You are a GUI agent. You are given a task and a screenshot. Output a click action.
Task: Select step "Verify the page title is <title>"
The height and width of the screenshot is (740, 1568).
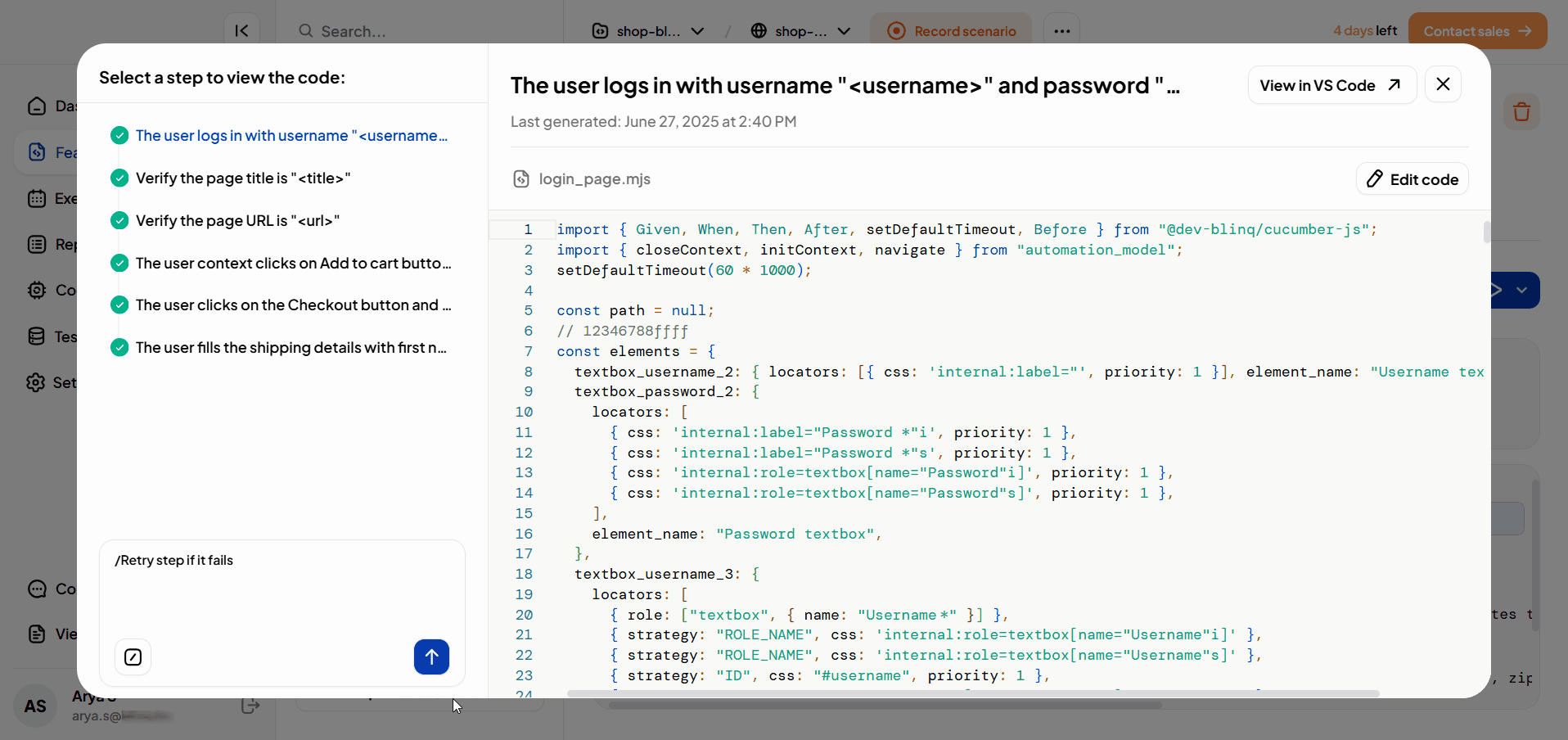point(242,178)
